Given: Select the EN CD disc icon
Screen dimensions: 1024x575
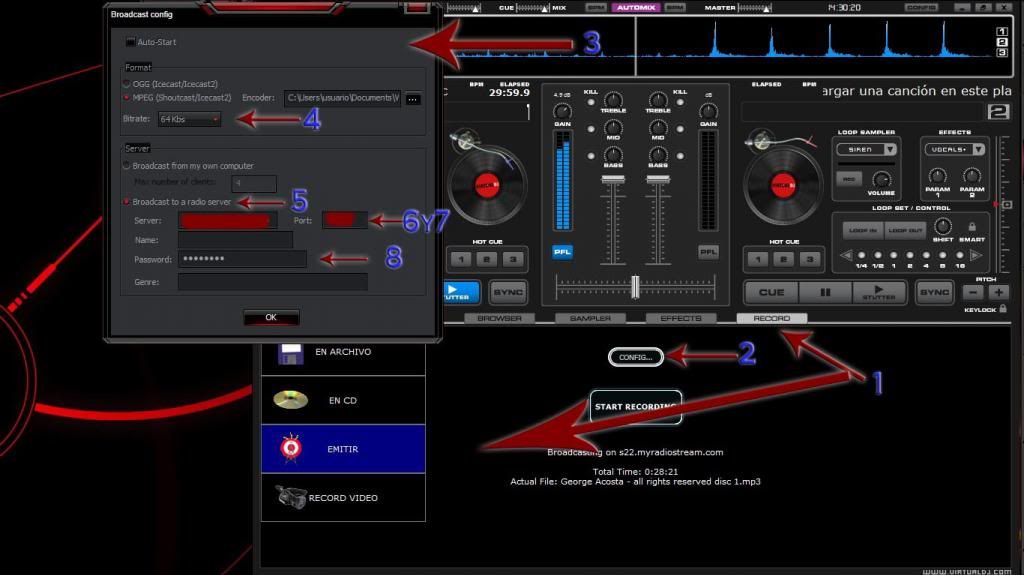Looking at the screenshot, I should coord(291,400).
